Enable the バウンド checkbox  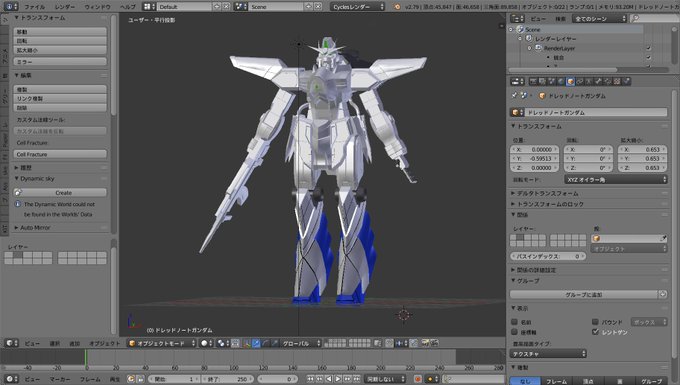coord(595,322)
